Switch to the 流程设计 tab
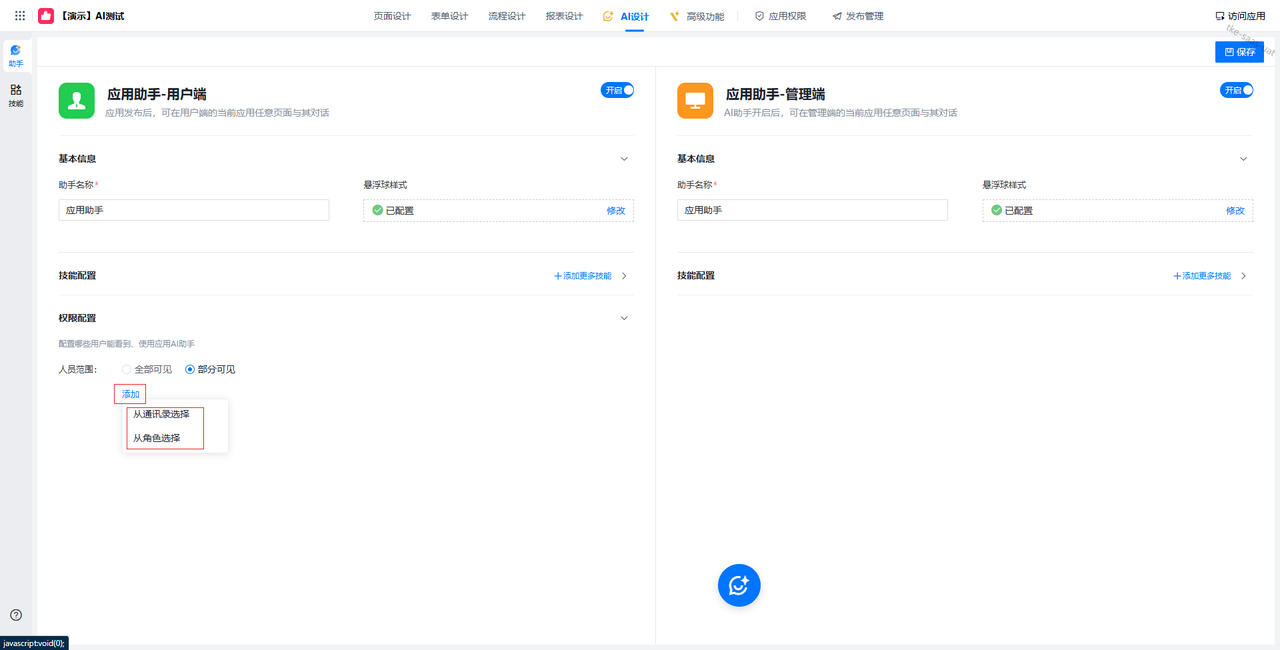Viewport: 1280px width, 650px height. click(x=506, y=16)
